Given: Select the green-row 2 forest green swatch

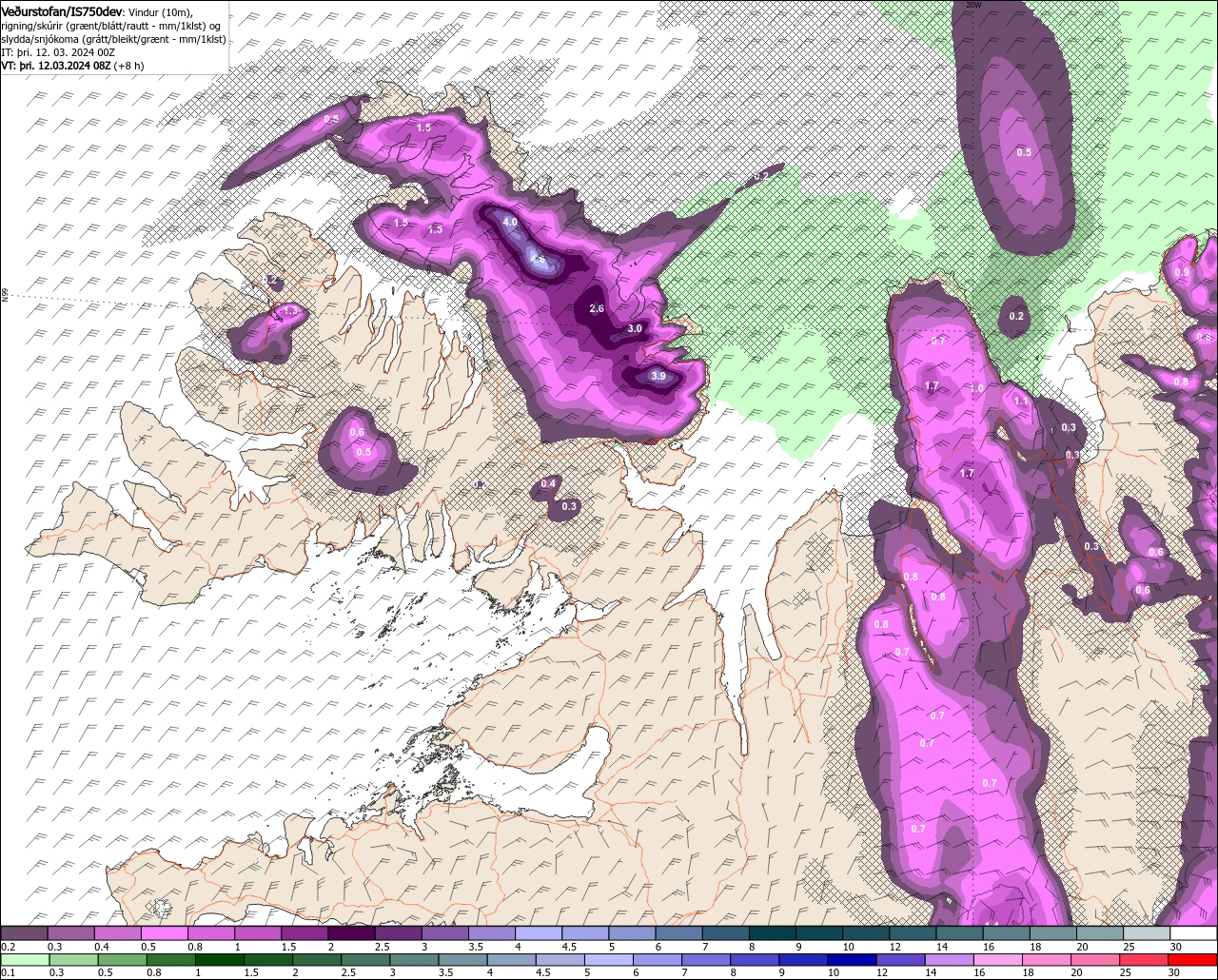Looking at the screenshot, I should click(x=317, y=960).
